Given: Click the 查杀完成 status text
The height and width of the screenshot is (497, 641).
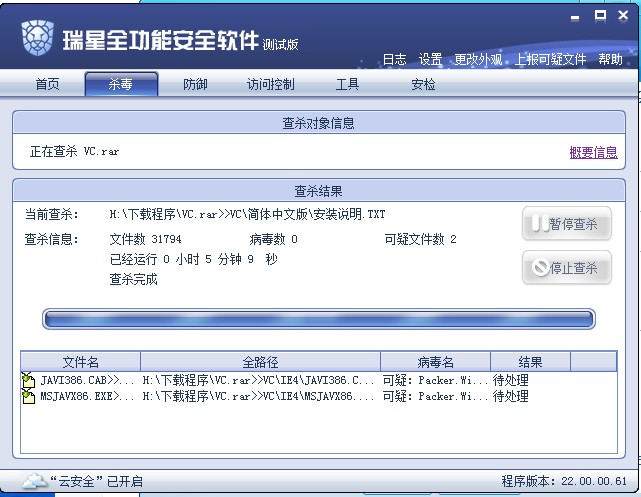Looking at the screenshot, I should click(x=133, y=279).
